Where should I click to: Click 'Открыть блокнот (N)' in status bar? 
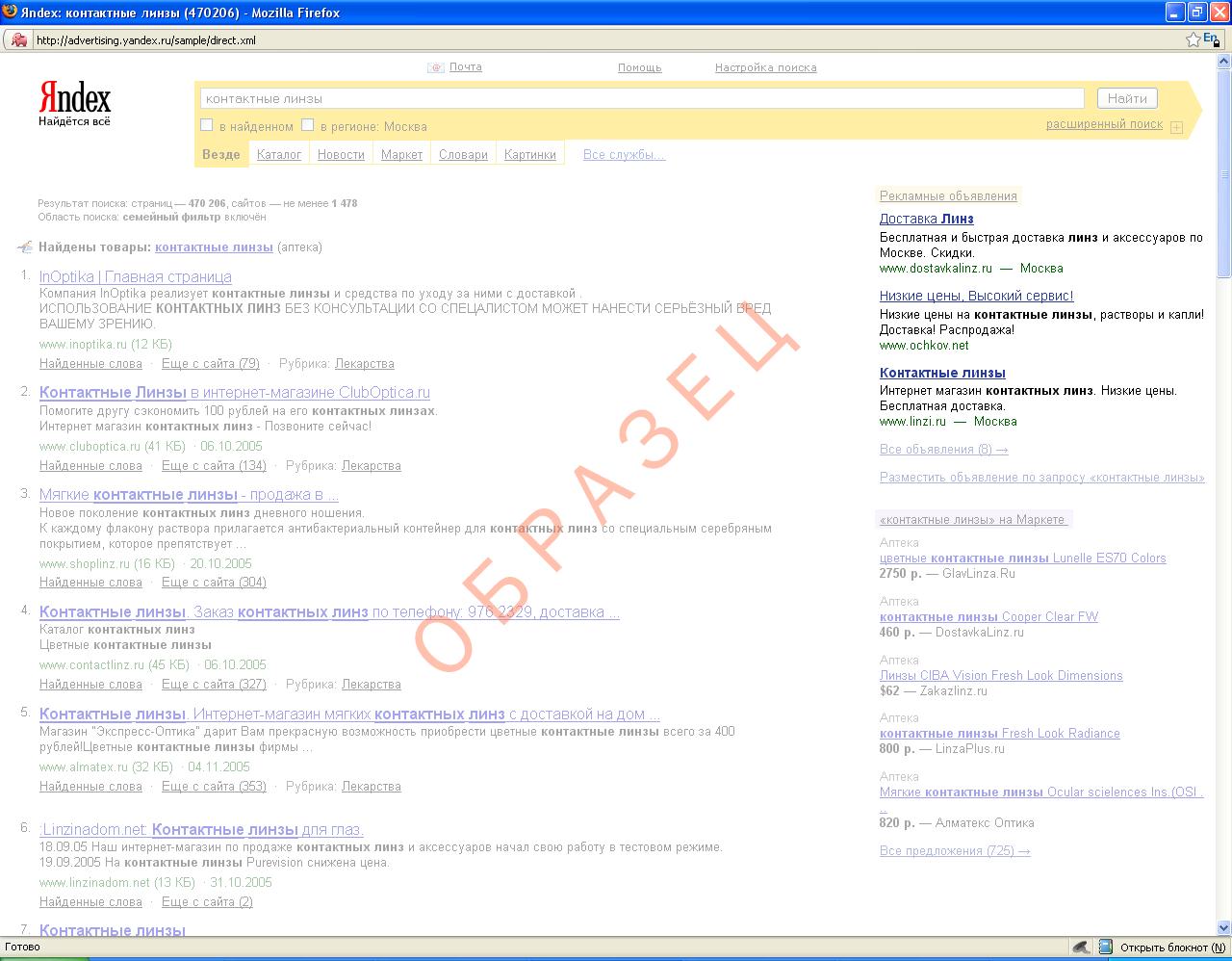tap(1172, 948)
